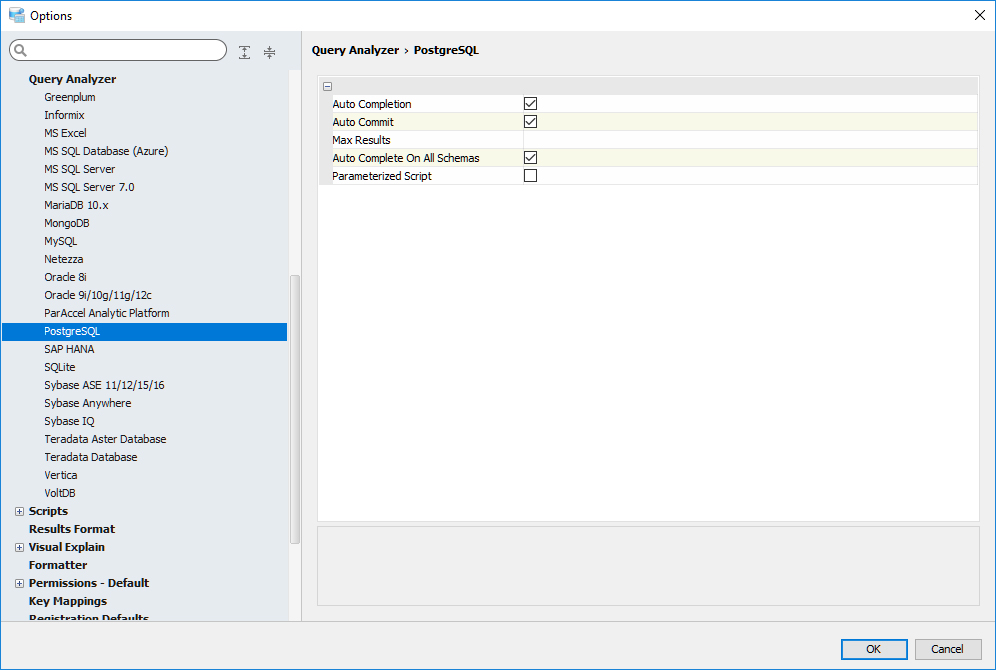
Task: Expand the Visual Explain node
Action: [19, 548]
